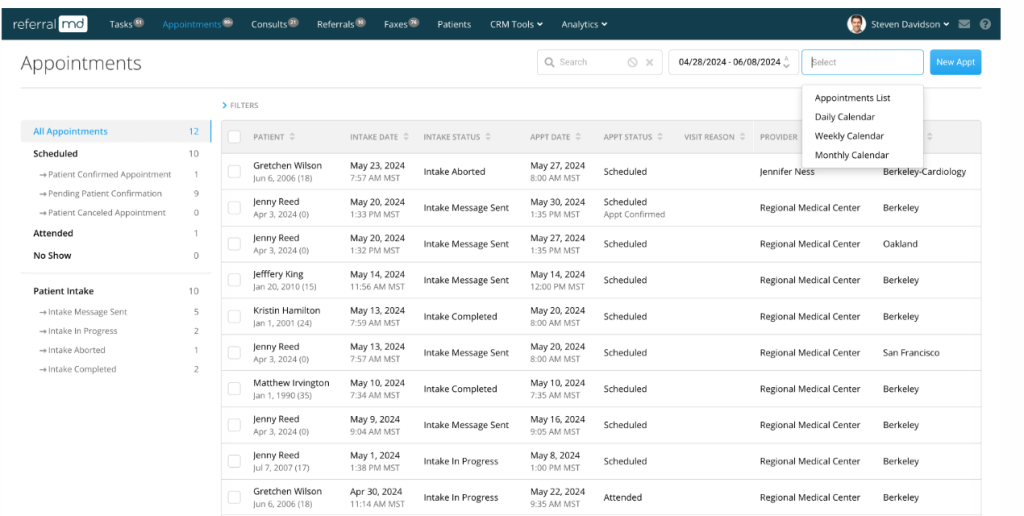
Task: Click the Berkeley-Cardiology location cell
Action: pyautogui.click(x=924, y=172)
